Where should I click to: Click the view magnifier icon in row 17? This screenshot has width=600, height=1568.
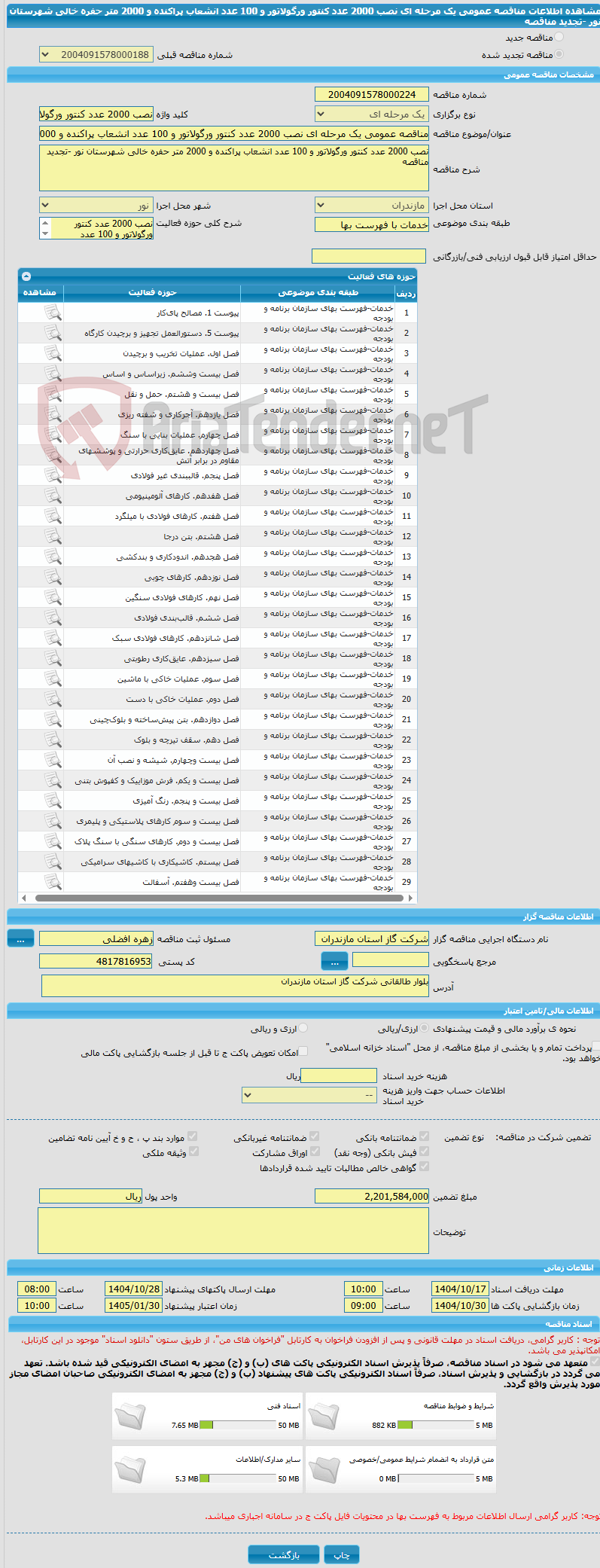click(x=53, y=638)
